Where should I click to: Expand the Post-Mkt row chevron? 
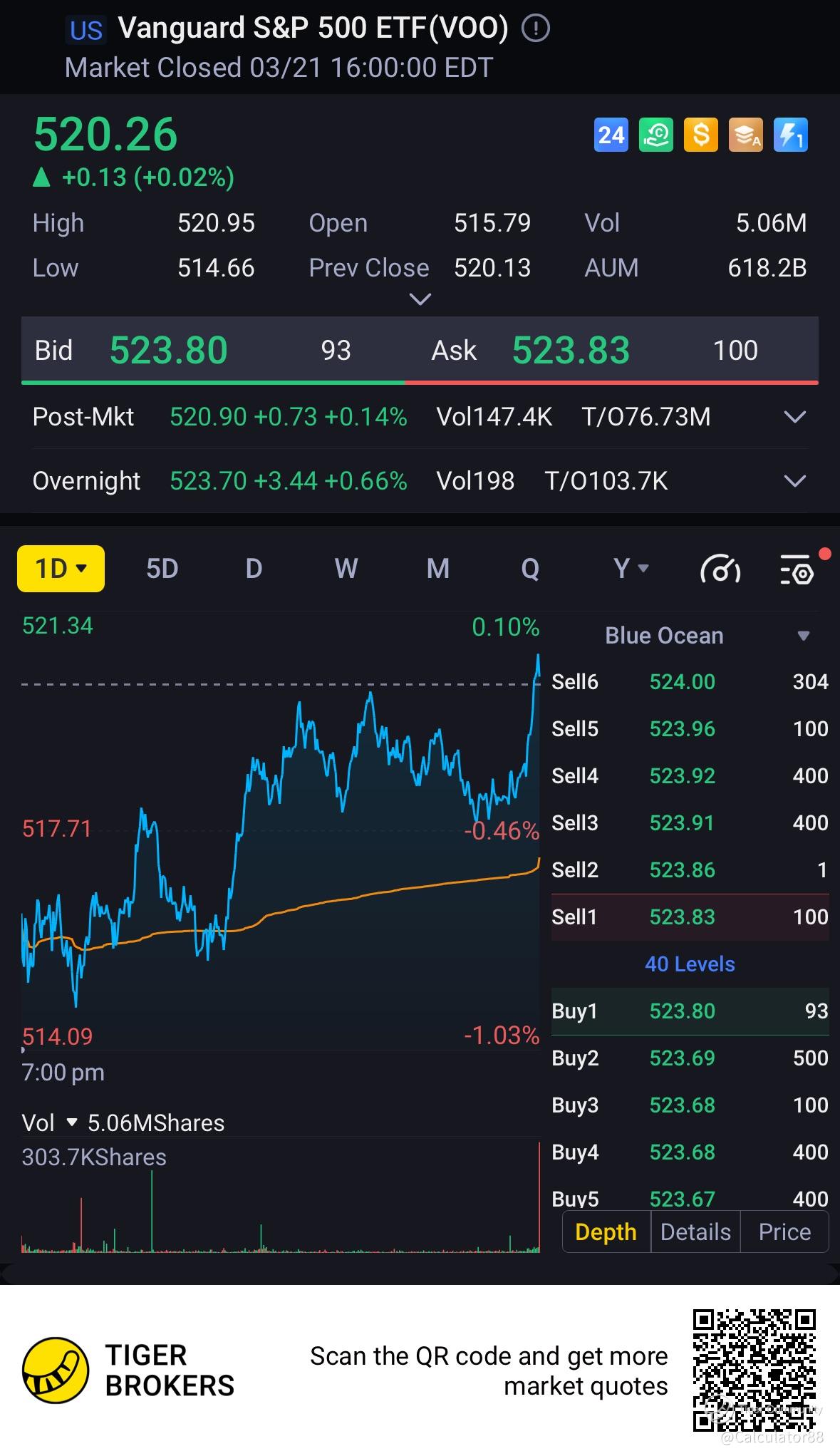pos(794,417)
